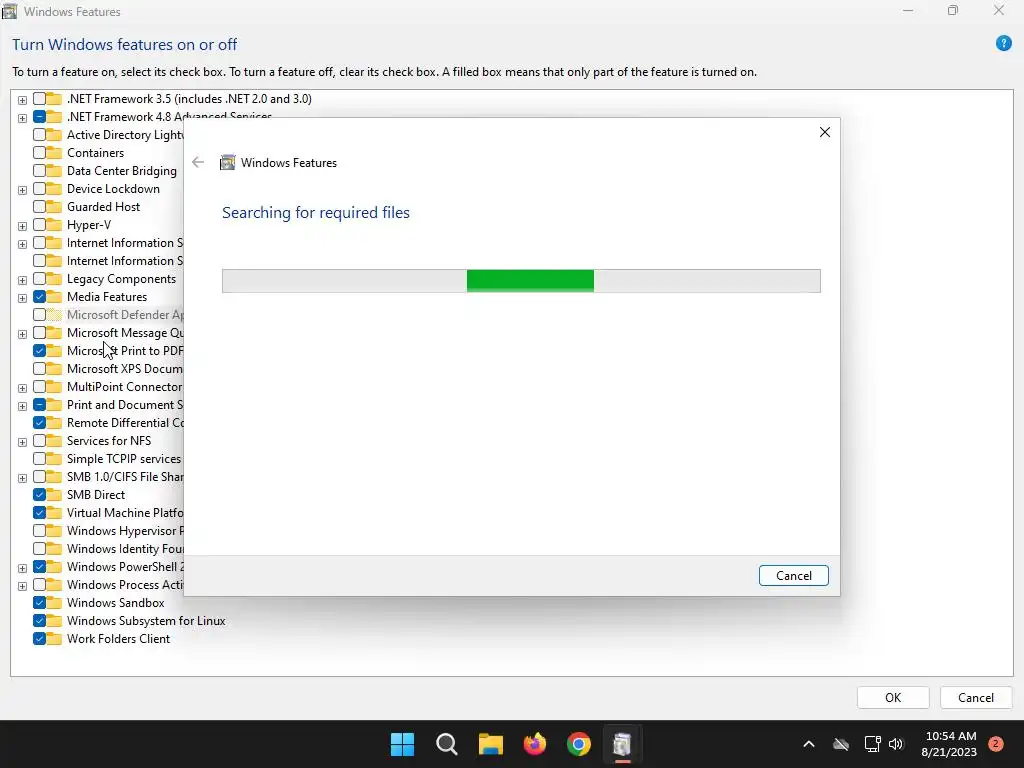The height and width of the screenshot is (768, 1024).
Task: Click the folder icon beside Hyper-V
Action: pyautogui.click(x=54, y=225)
